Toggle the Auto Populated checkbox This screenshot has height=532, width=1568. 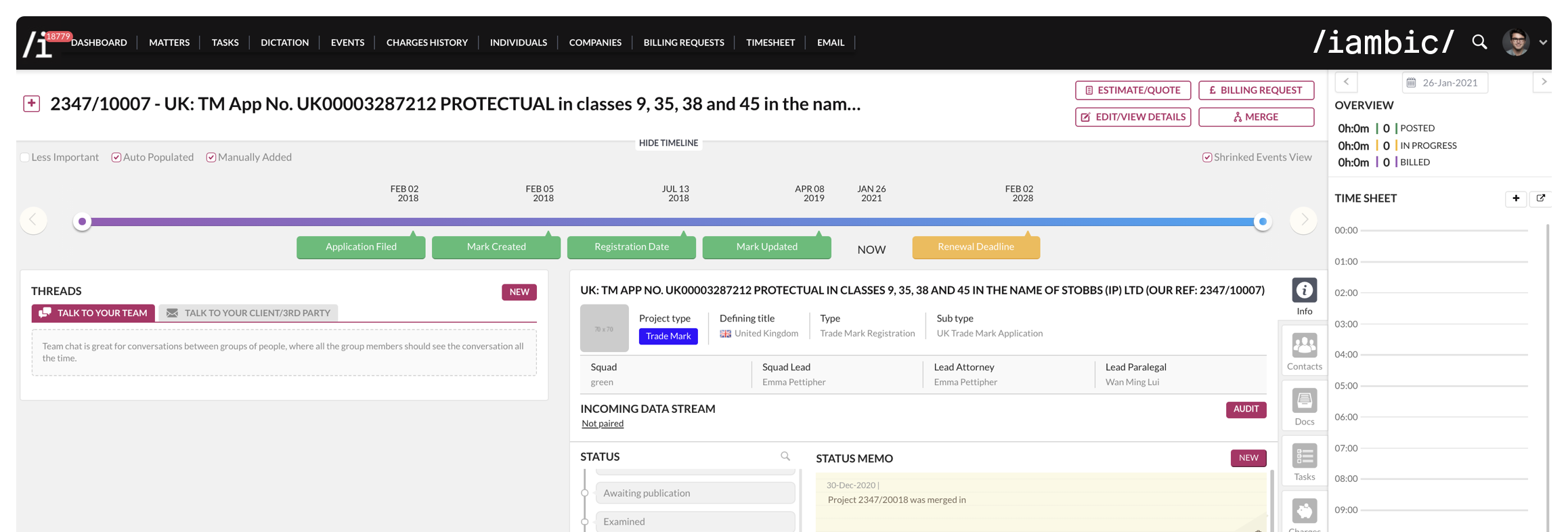tap(116, 157)
